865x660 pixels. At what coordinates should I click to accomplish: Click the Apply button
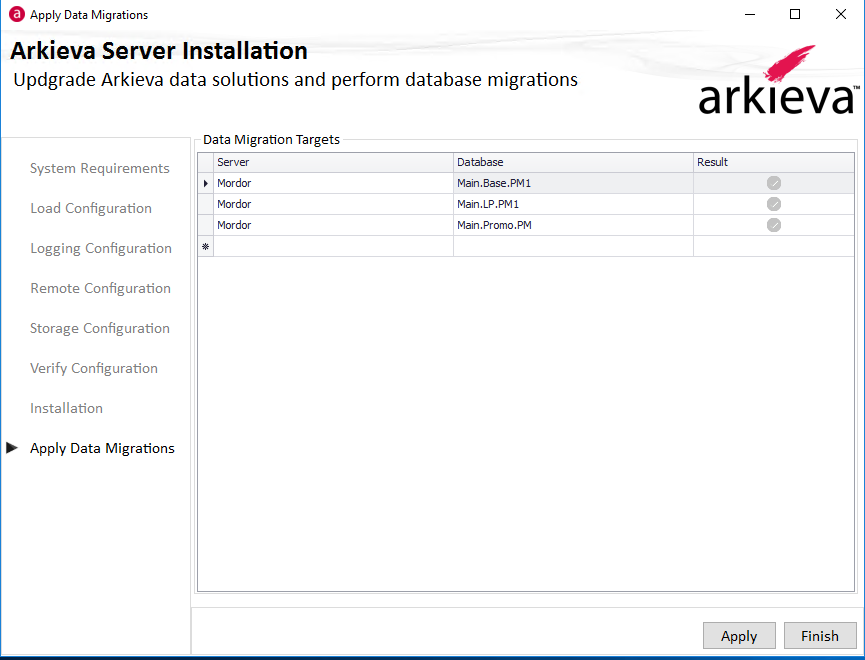[x=739, y=636]
